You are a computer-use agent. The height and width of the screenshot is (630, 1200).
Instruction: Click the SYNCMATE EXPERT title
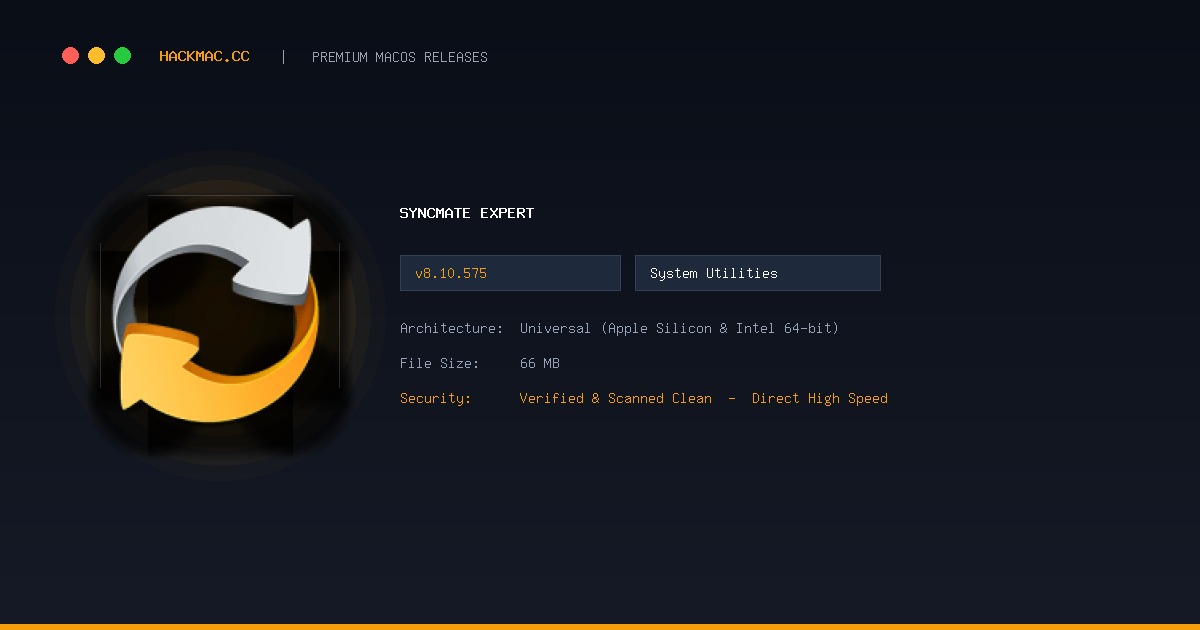(467, 213)
